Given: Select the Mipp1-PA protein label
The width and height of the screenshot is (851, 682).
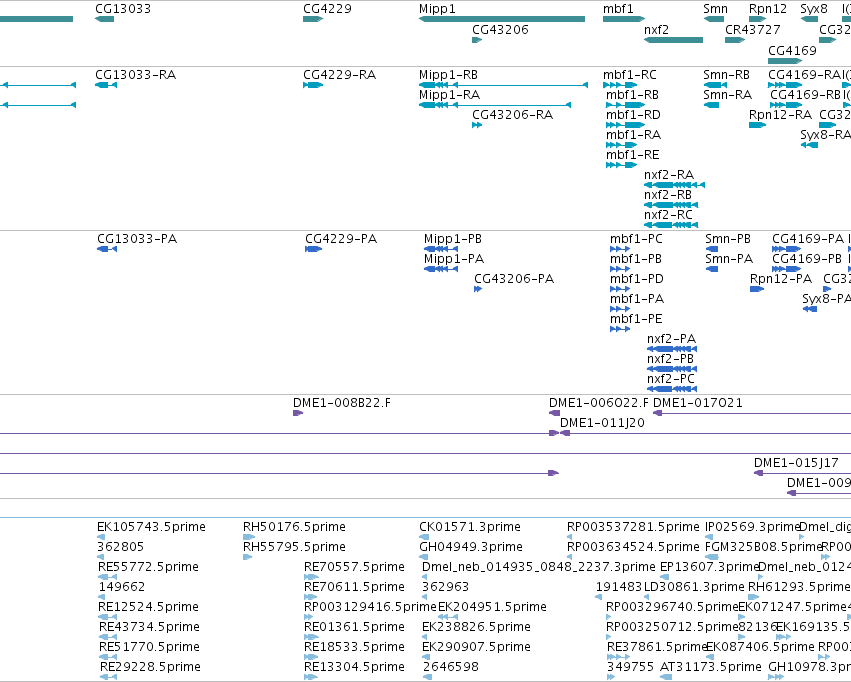Looking at the screenshot, I should point(454,259).
